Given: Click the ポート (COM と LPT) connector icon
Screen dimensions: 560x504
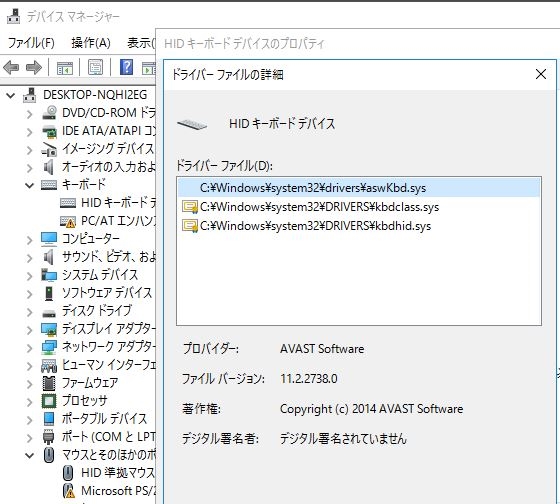Looking at the screenshot, I should click(x=49, y=437).
